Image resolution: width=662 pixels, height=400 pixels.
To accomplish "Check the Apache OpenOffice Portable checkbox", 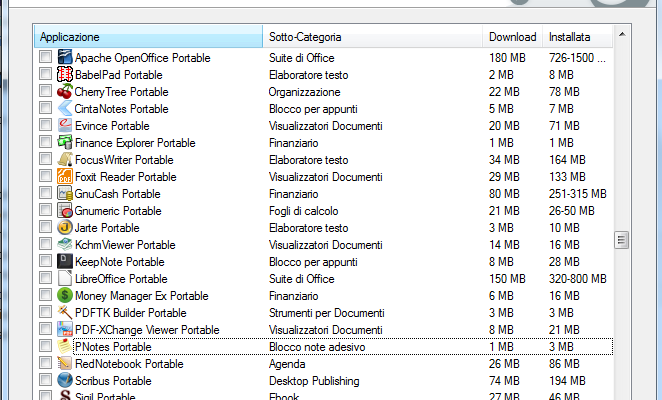I will pyautogui.click(x=45, y=57).
